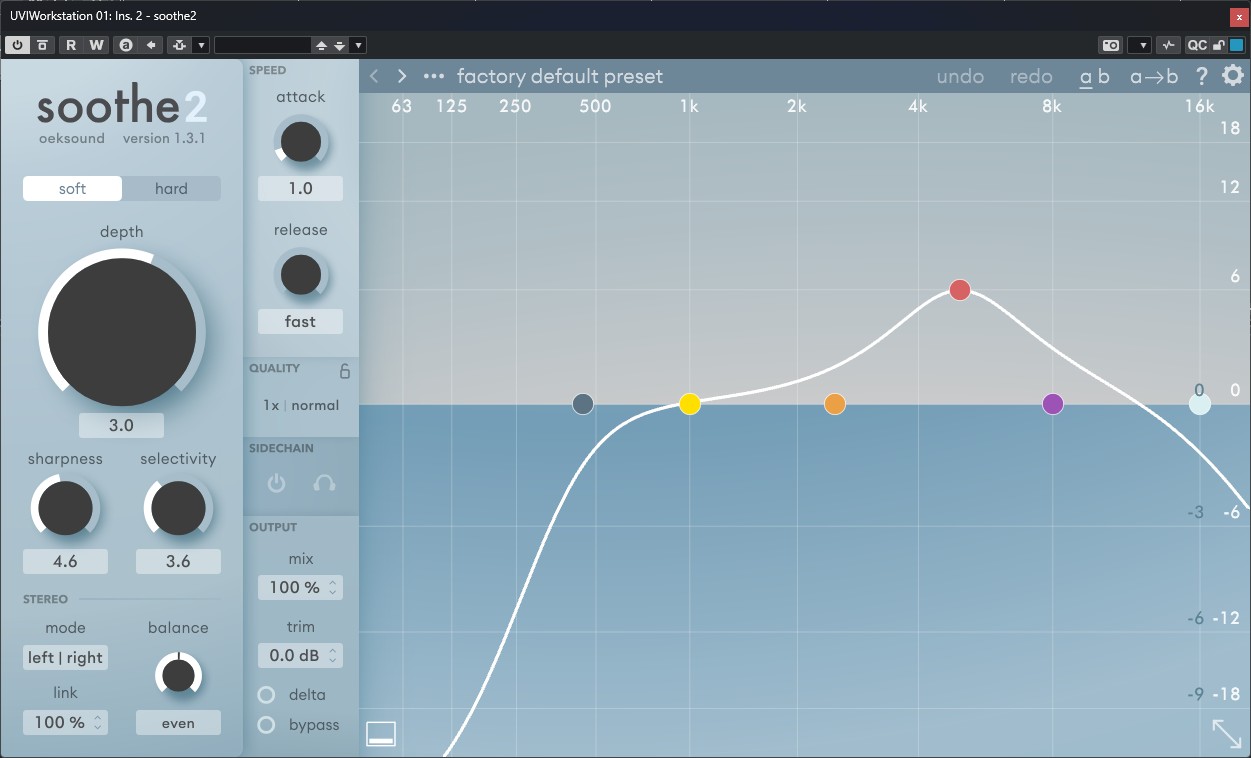Screen dimensions: 1251x758
Task: Click the release knob
Action: (300, 274)
